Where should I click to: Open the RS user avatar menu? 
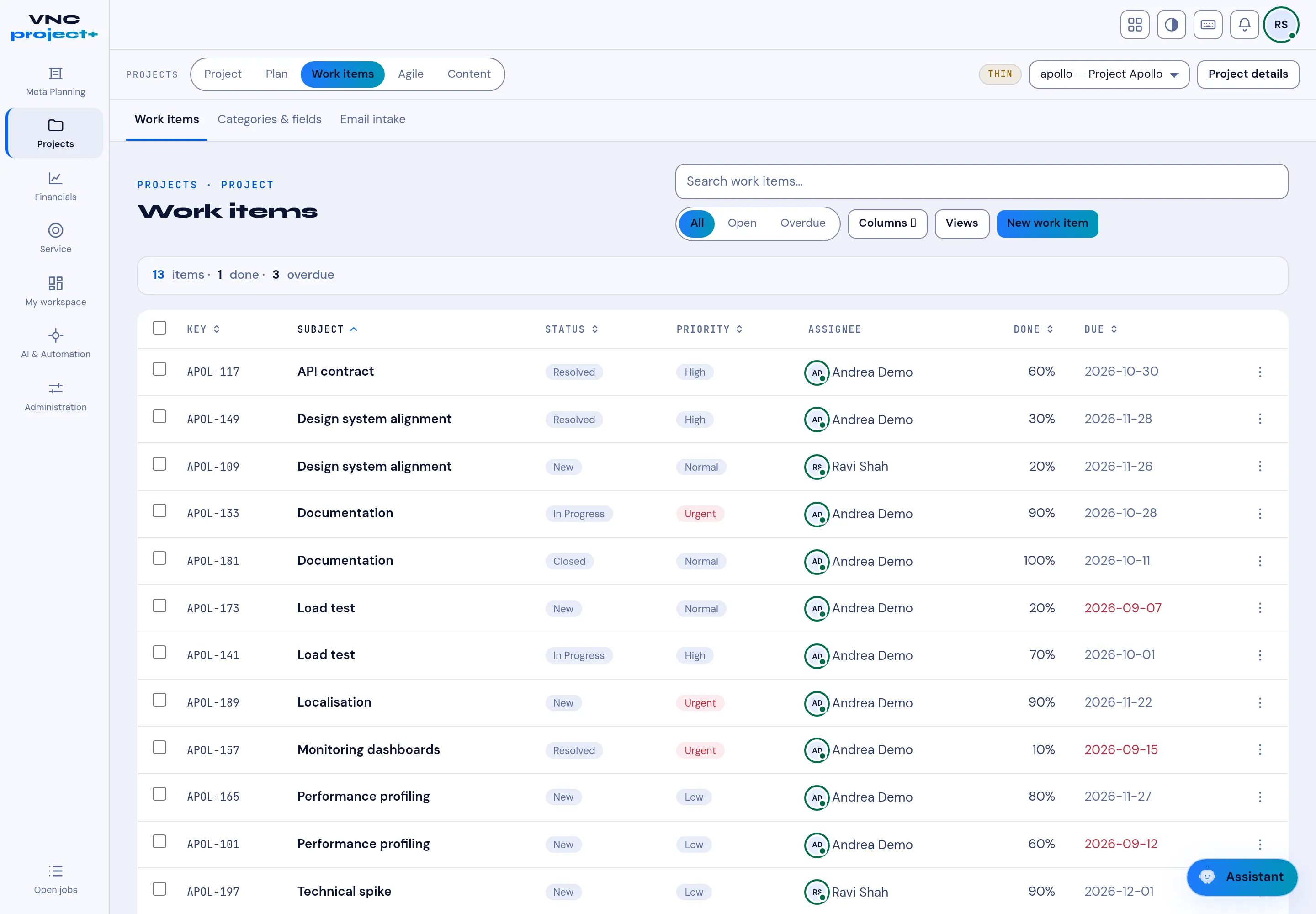1280,25
